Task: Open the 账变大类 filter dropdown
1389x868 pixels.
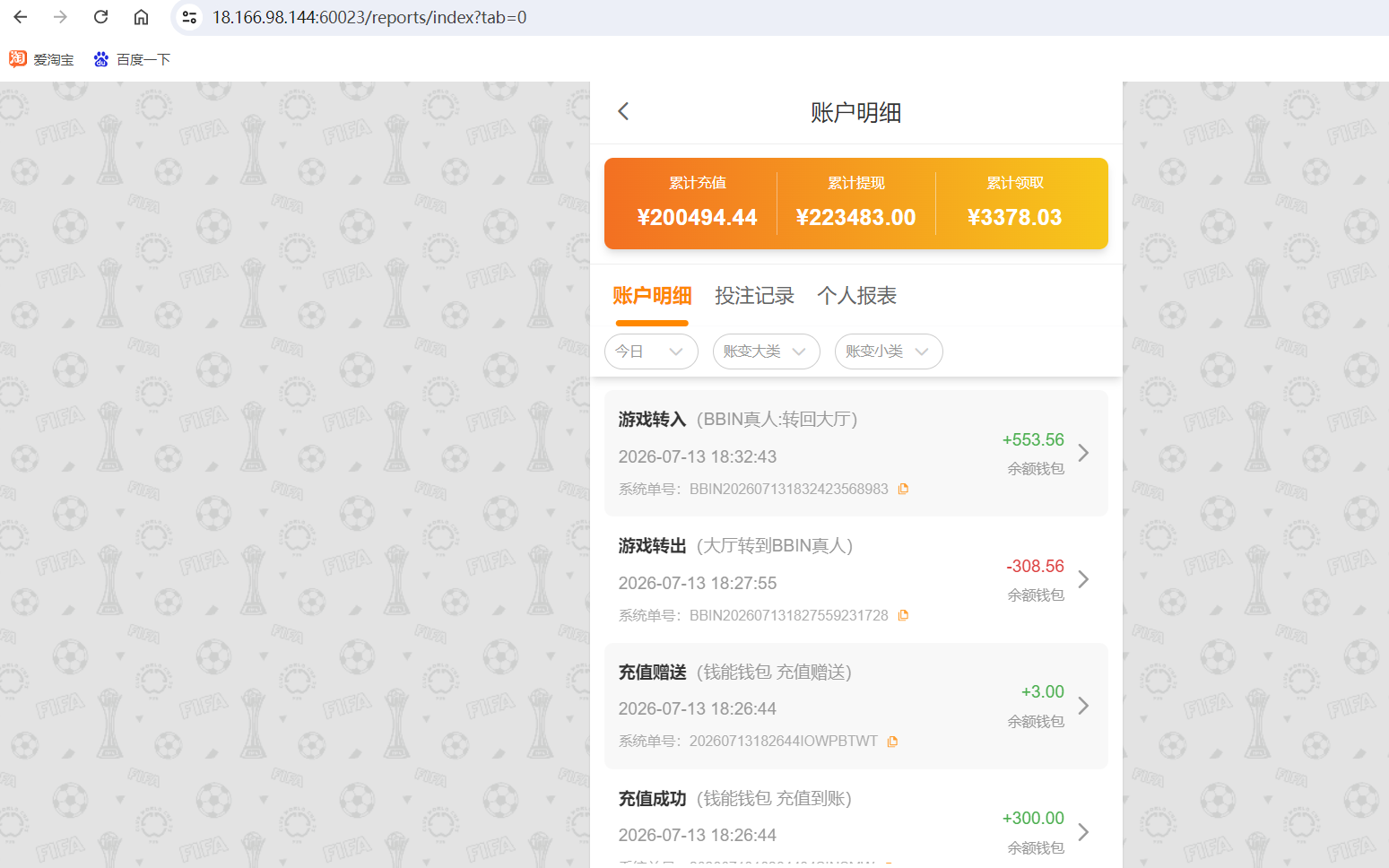Action: (766, 352)
